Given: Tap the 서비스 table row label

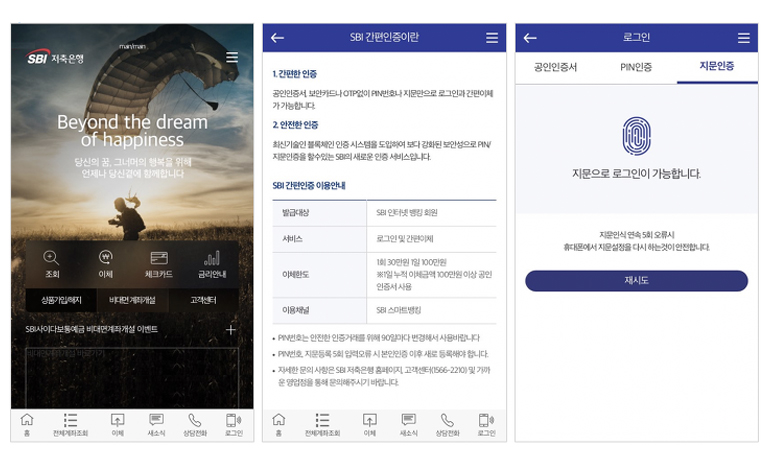Looking at the screenshot, I should pos(292,239).
